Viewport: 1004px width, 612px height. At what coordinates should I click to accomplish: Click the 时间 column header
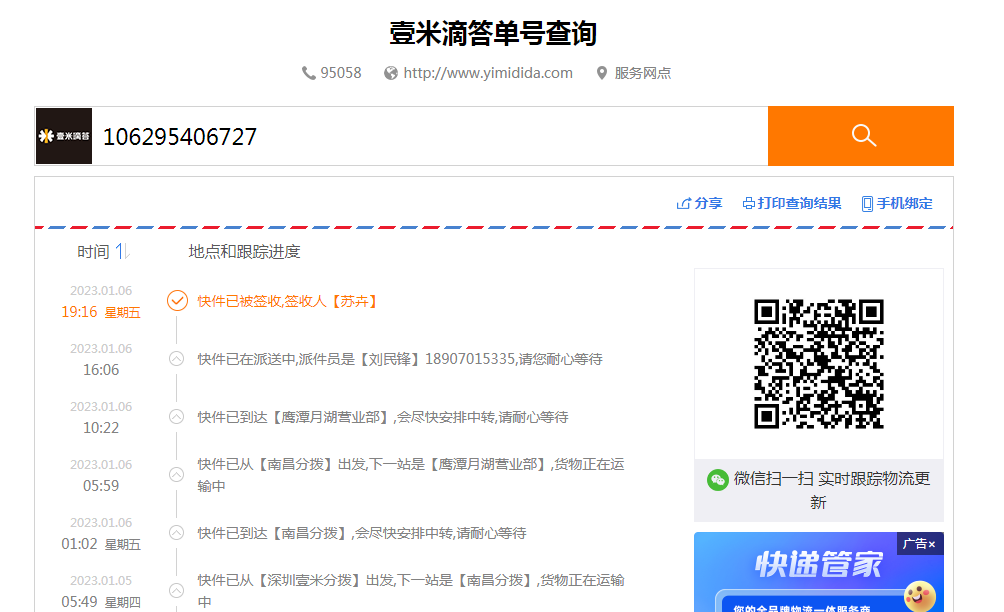93,252
